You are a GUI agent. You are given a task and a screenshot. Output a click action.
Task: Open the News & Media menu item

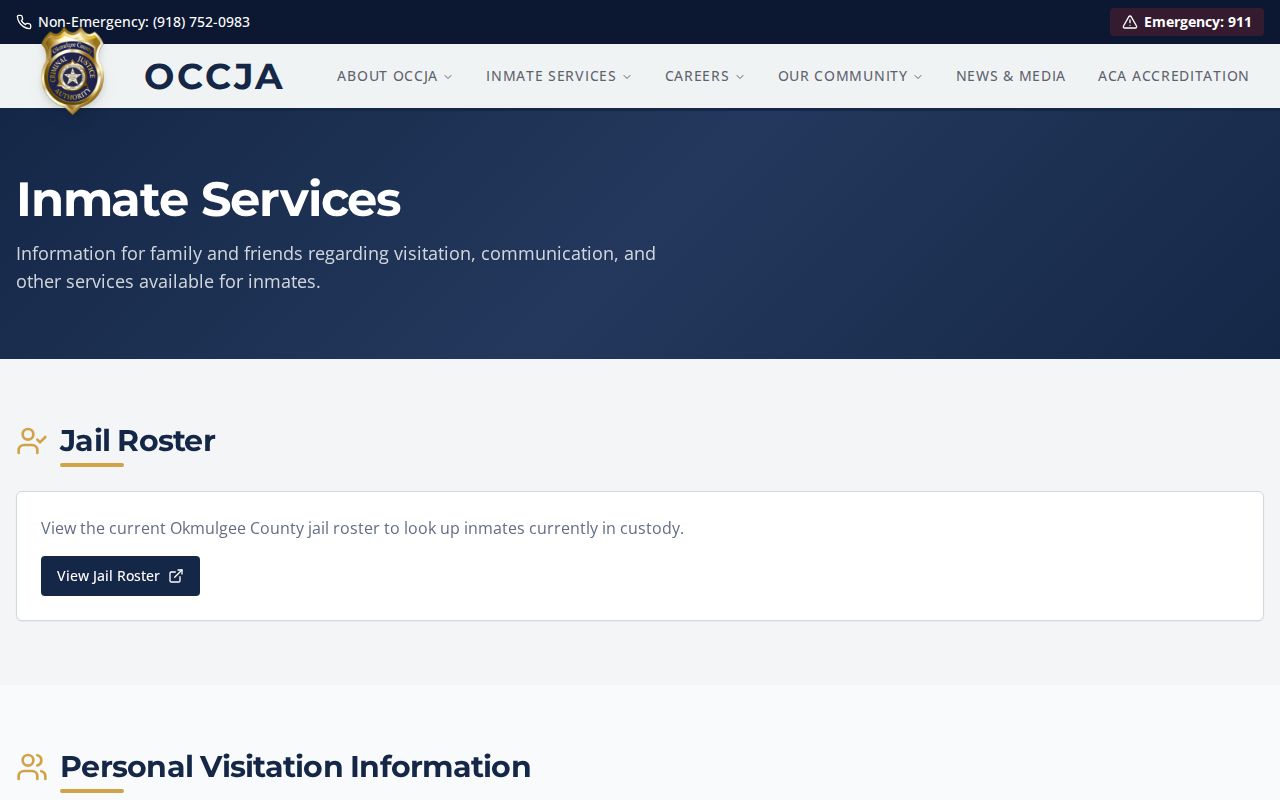click(x=1011, y=76)
